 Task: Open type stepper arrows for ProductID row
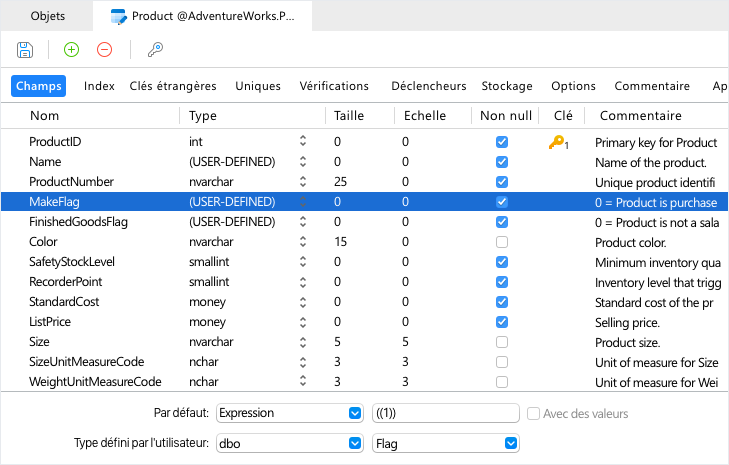coord(303,141)
